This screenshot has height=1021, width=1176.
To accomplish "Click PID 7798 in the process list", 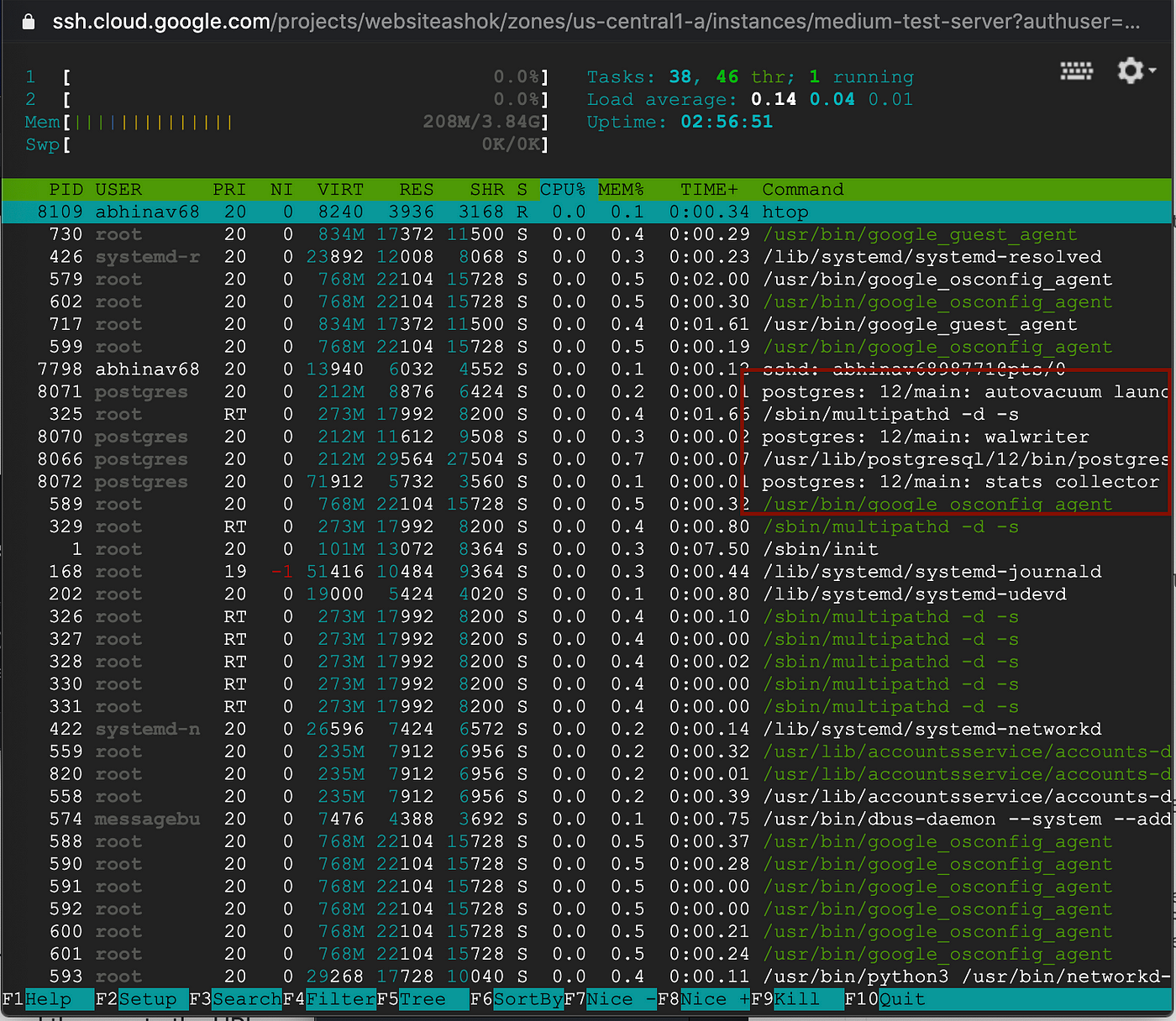I will pos(60,369).
